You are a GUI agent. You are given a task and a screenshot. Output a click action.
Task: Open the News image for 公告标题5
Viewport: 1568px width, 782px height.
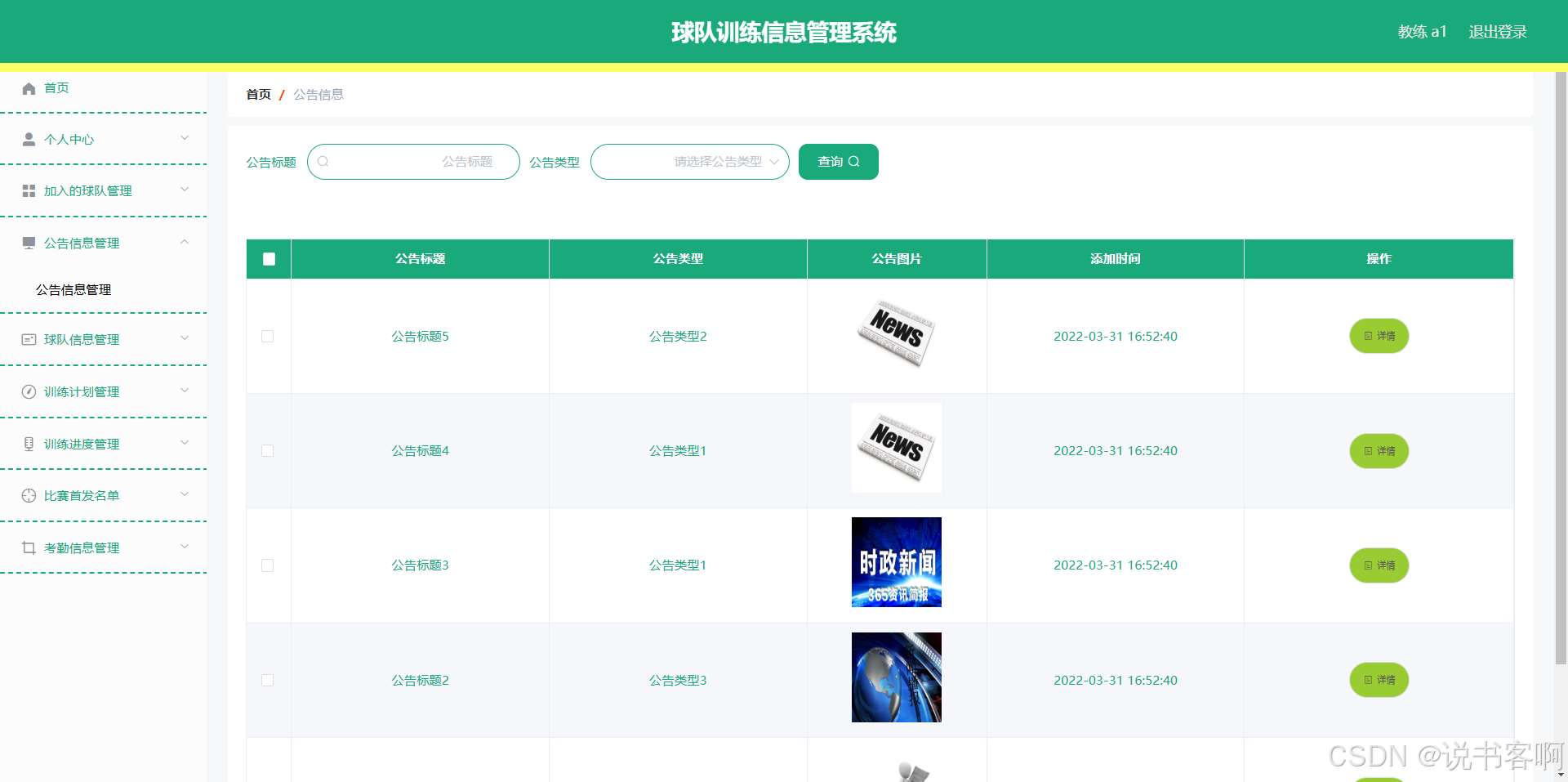896,333
